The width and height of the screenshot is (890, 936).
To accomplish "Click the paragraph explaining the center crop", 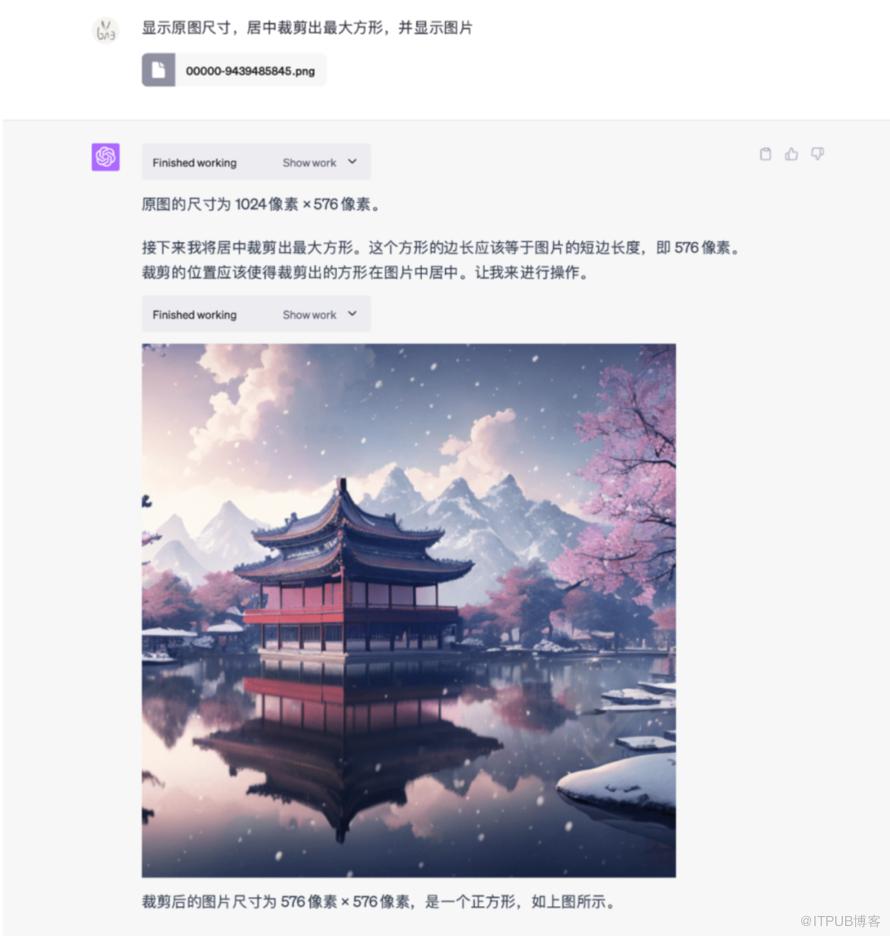I will 441,260.
